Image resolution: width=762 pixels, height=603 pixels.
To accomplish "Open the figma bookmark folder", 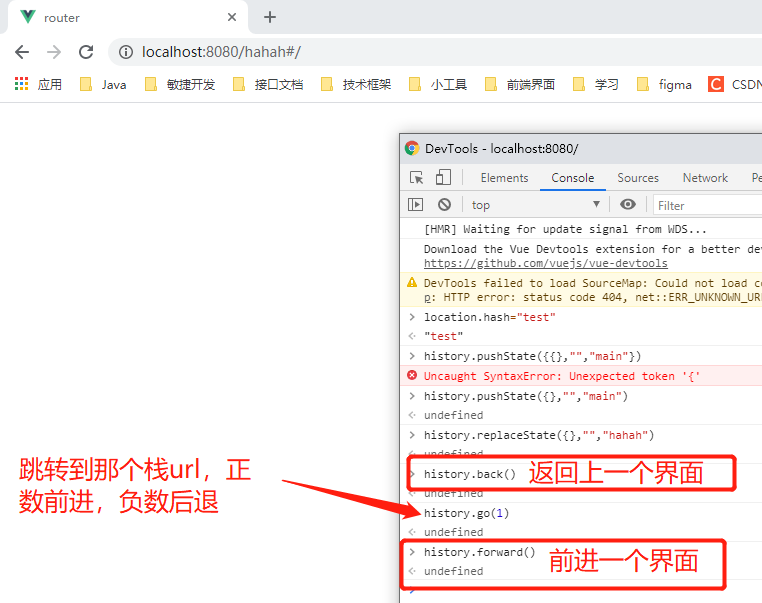I will coord(664,85).
